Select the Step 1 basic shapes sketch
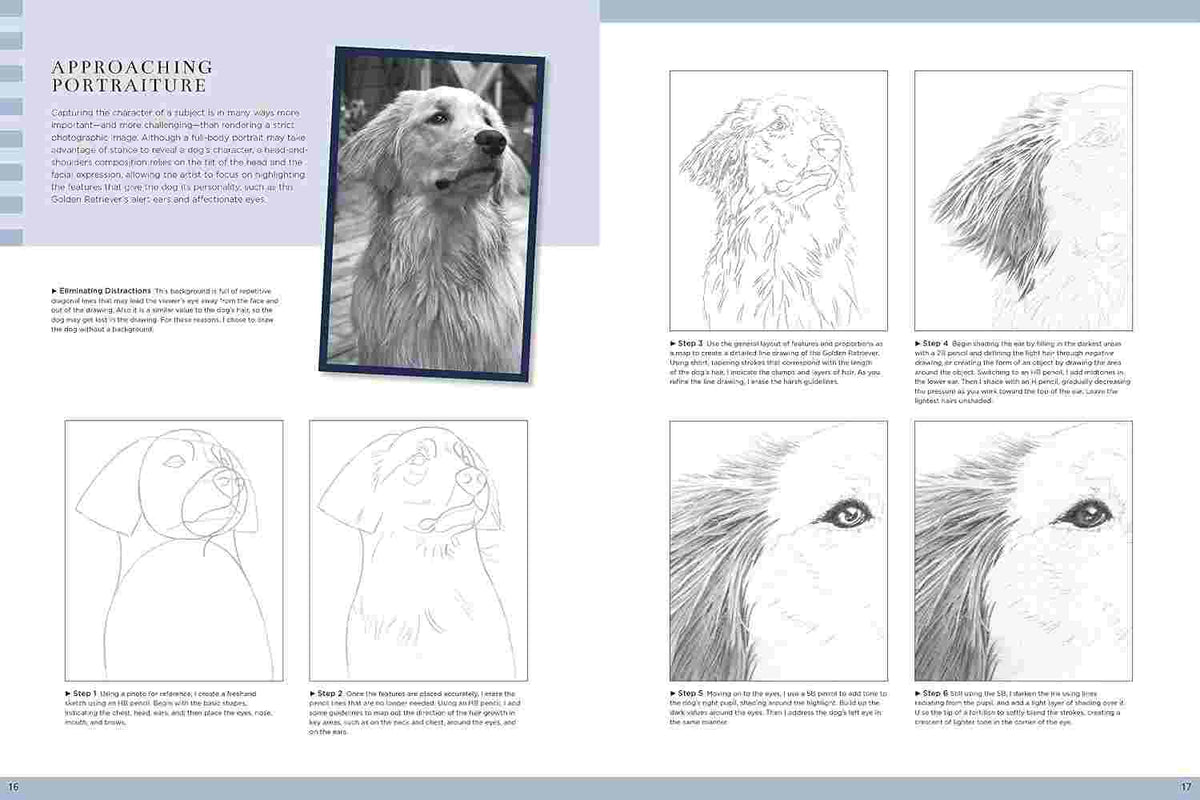This screenshot has width=1200, height=800. (x=174, y=550)
